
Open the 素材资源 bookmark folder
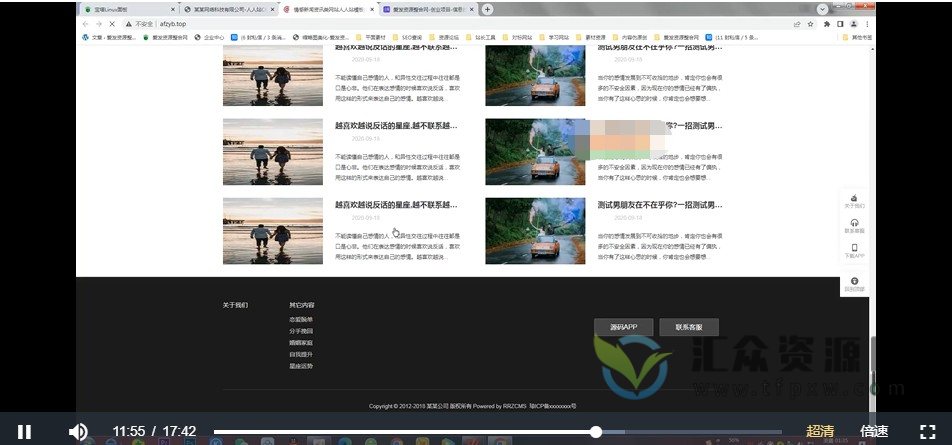pyautogui.click(x=591, y=37)
